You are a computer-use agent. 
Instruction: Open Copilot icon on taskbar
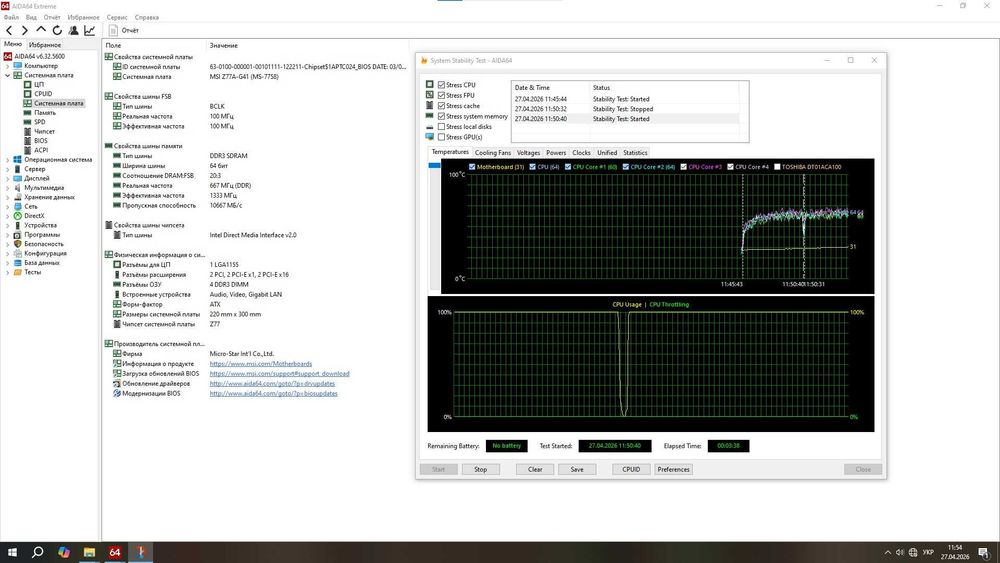(64, 552)
